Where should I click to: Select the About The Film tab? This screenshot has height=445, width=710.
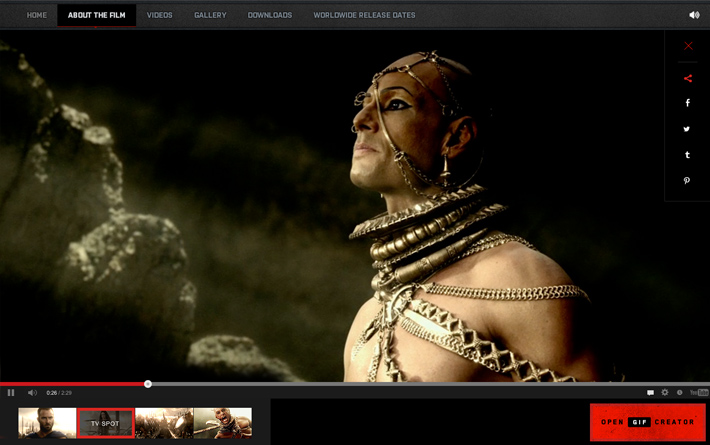[x=96, y=15]
